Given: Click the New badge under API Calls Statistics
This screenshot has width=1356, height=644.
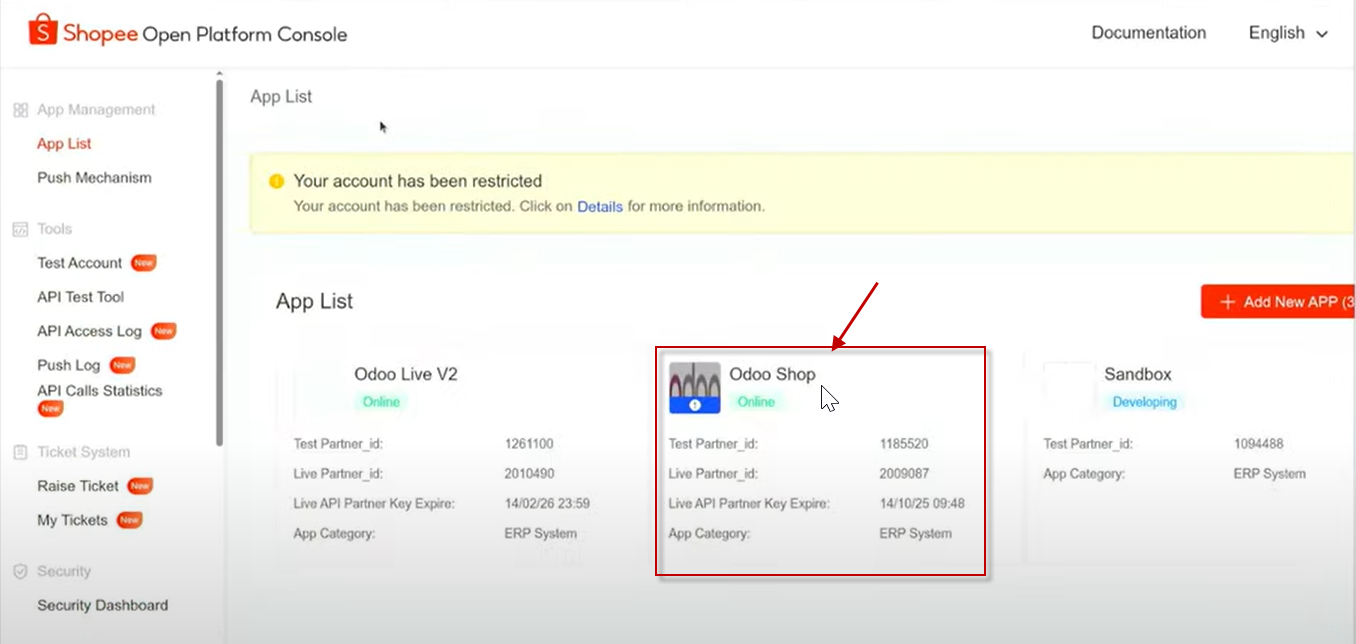Looking at the screenshot, I should click(x=50, y=408).
